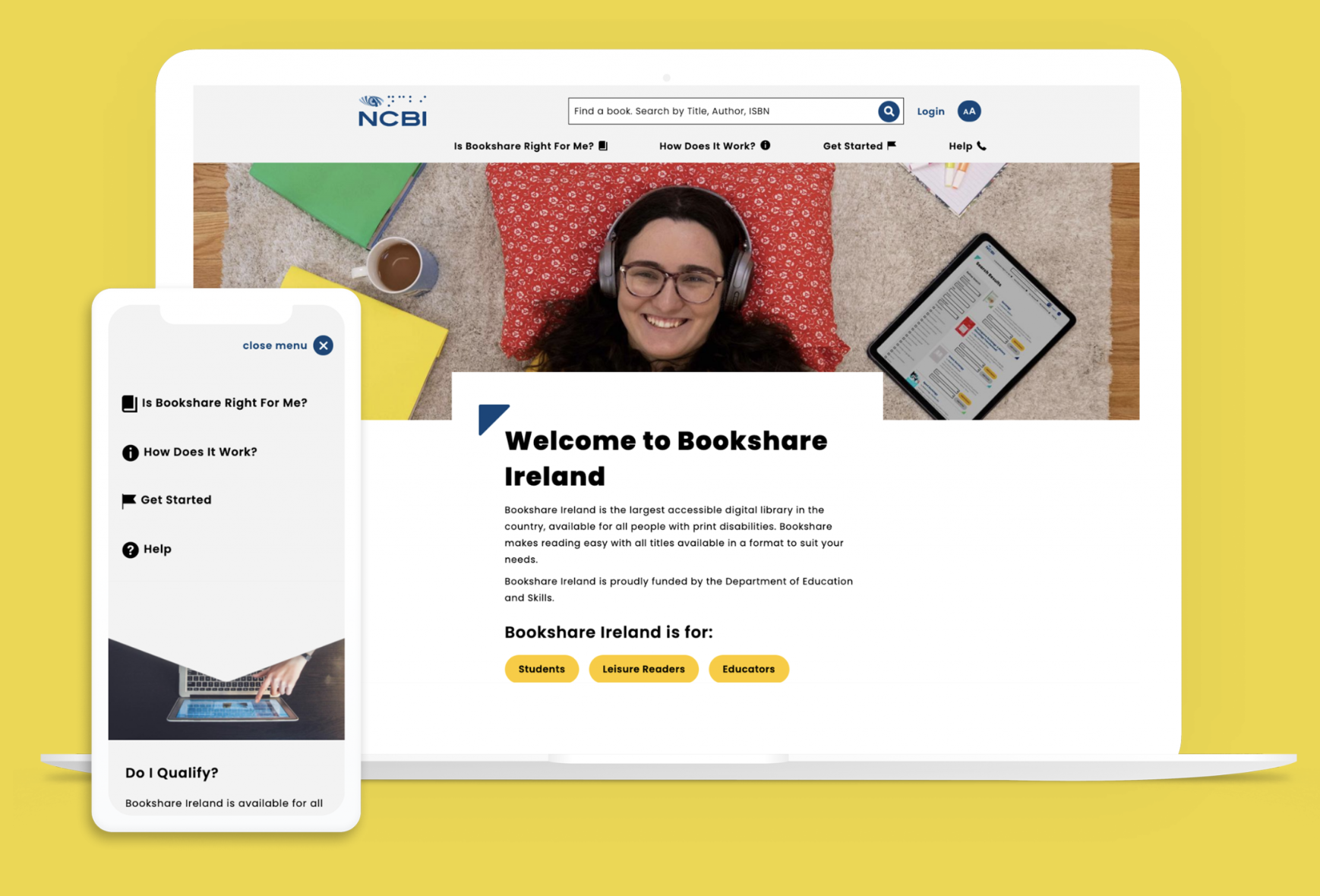
Task: Click question mark icon in mobile menu
Action: (131, 550)
